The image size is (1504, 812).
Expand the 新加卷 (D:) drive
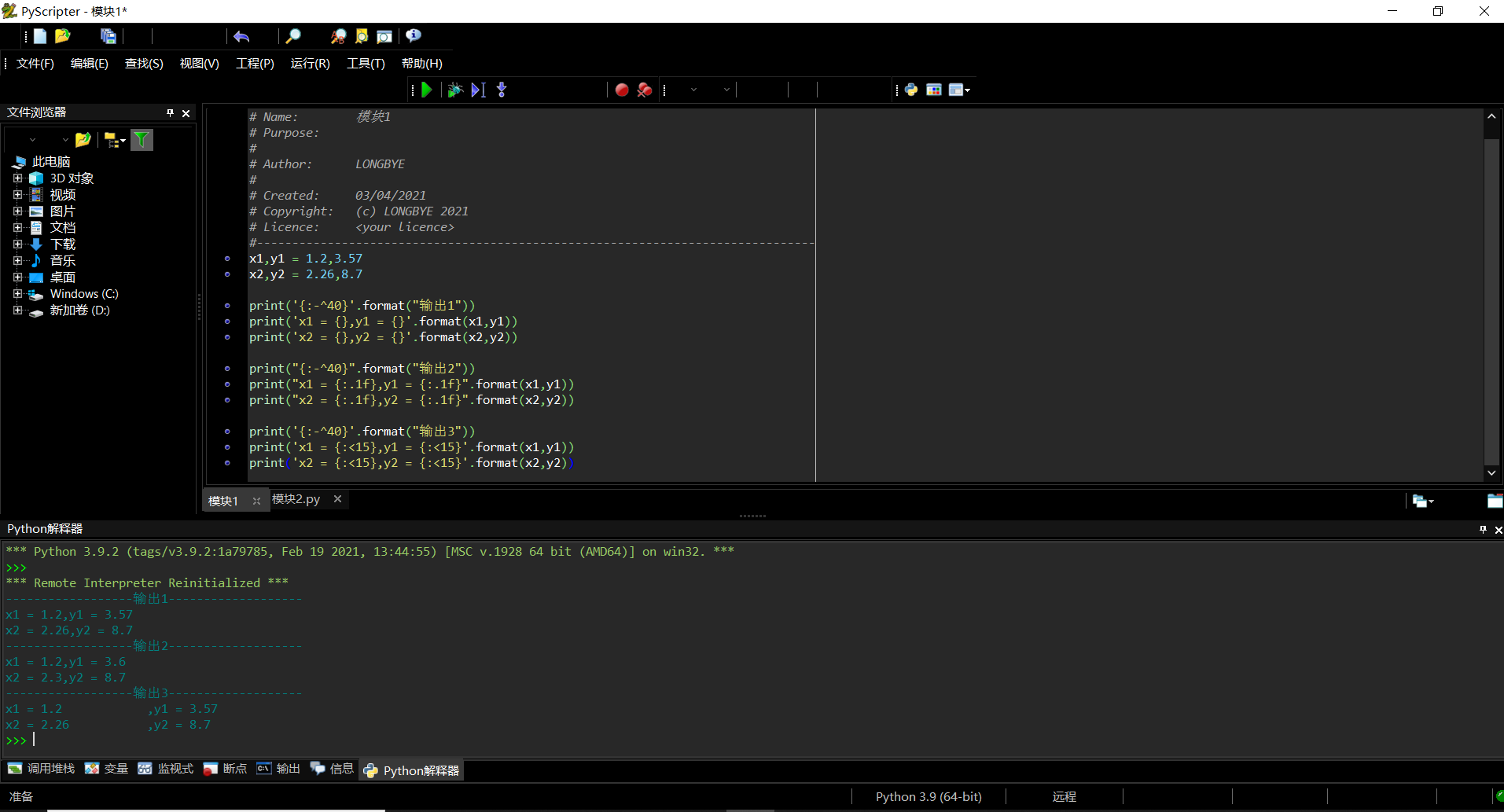17,310
